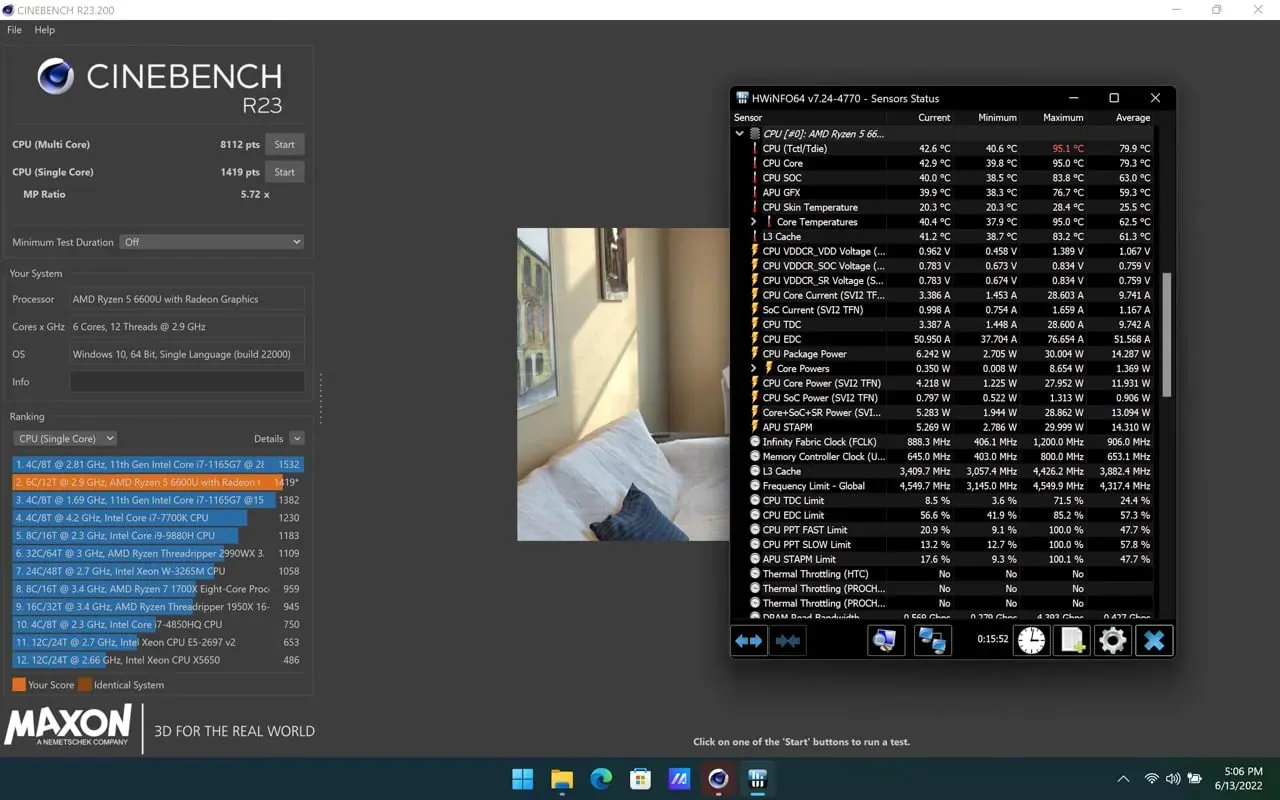
Task: Select the CPU Package Power sensor row
Action: 943,354
